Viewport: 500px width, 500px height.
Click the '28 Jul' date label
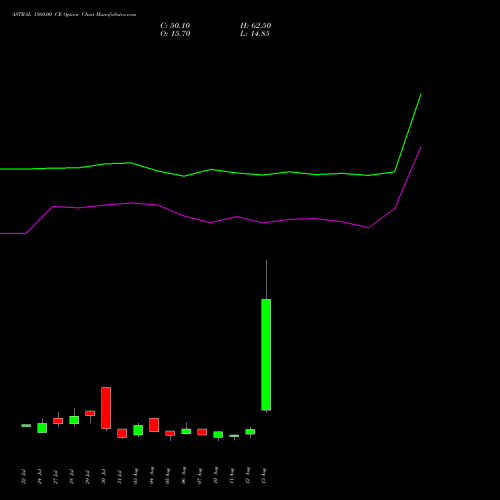pos(72,477)
